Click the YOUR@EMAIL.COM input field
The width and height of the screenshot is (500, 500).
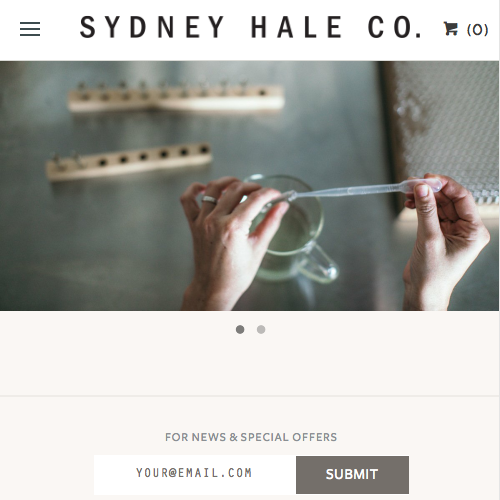(195, 475)
